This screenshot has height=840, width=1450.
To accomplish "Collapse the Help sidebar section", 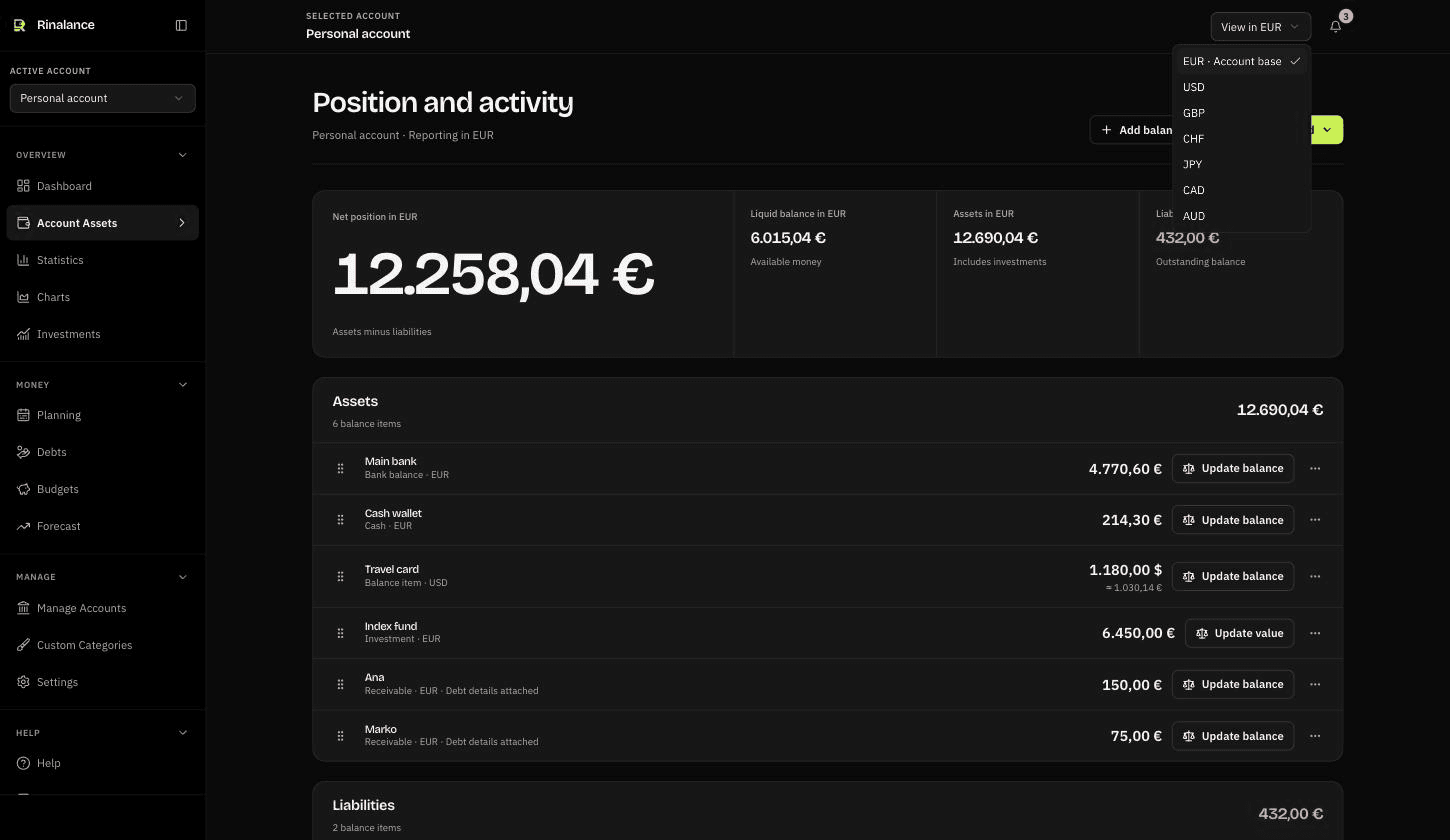I will point(182,733).
